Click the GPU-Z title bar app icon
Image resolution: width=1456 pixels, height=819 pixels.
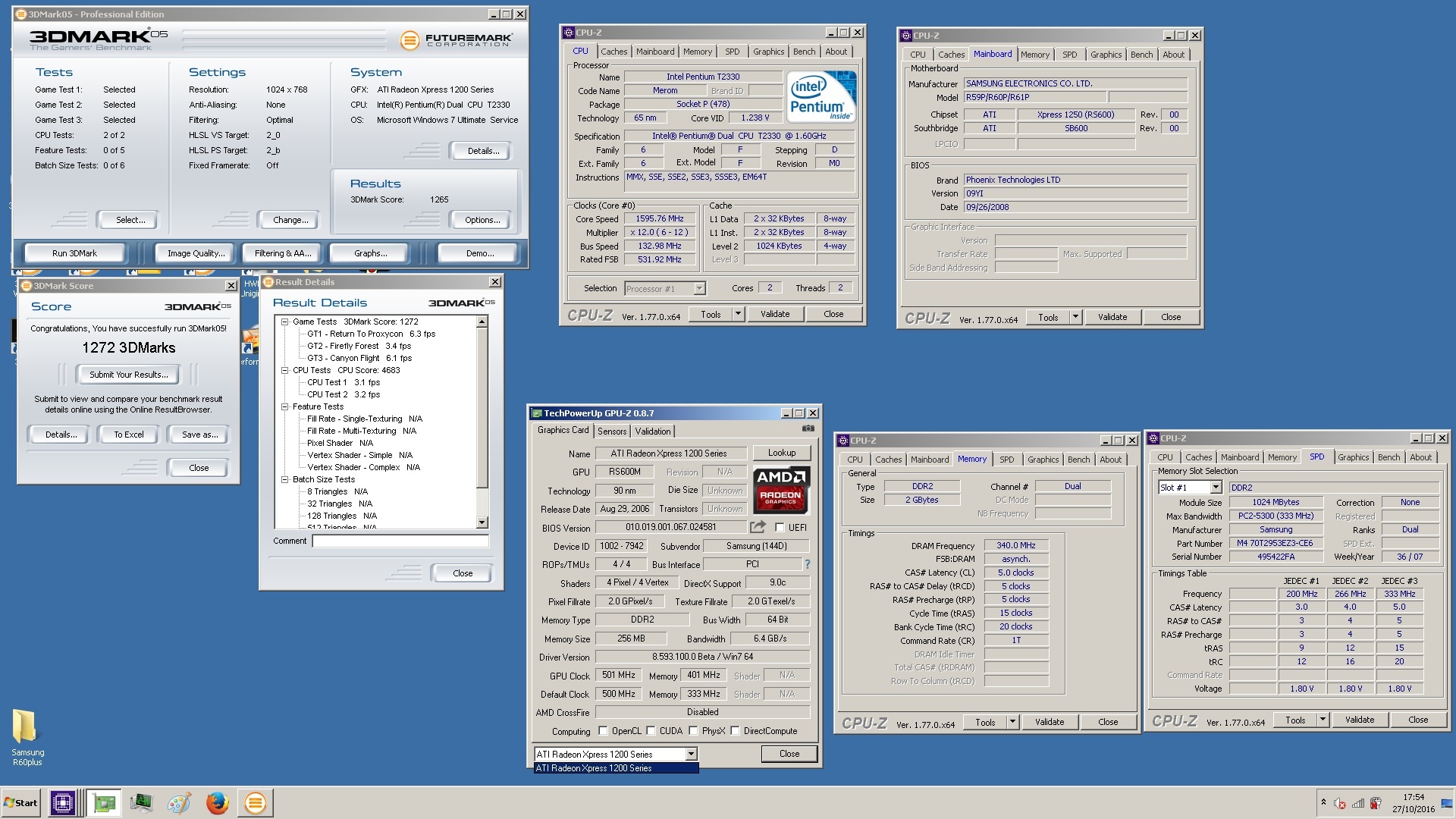click(x=537, y=413)
